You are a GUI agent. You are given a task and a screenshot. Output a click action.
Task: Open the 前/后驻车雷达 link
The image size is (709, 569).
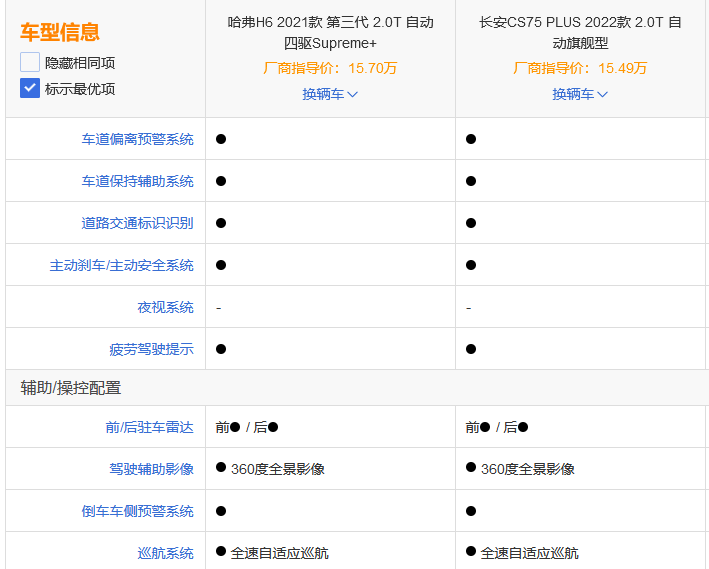tap(150, 427)
